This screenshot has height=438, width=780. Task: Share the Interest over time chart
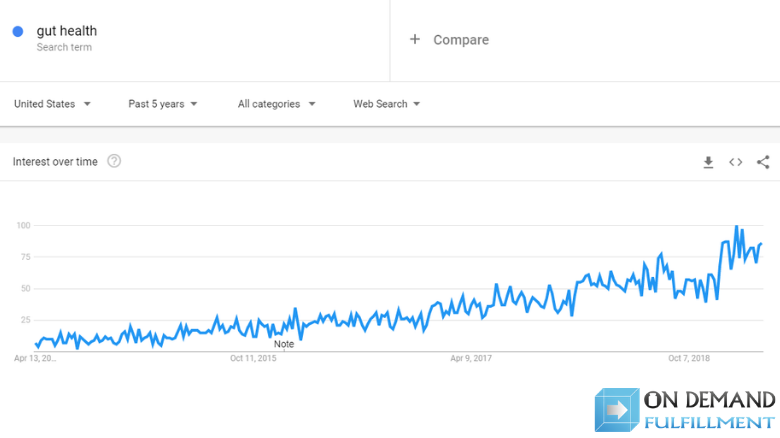[763, 162]
